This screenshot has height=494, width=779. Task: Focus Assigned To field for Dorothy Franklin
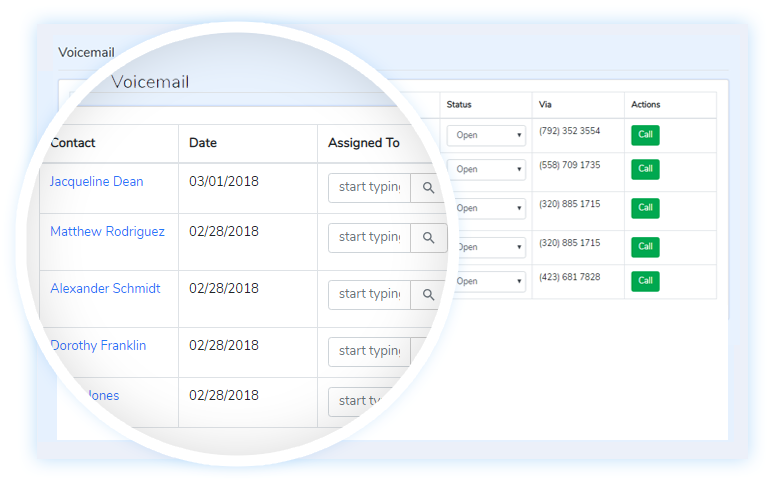(370, 352)
